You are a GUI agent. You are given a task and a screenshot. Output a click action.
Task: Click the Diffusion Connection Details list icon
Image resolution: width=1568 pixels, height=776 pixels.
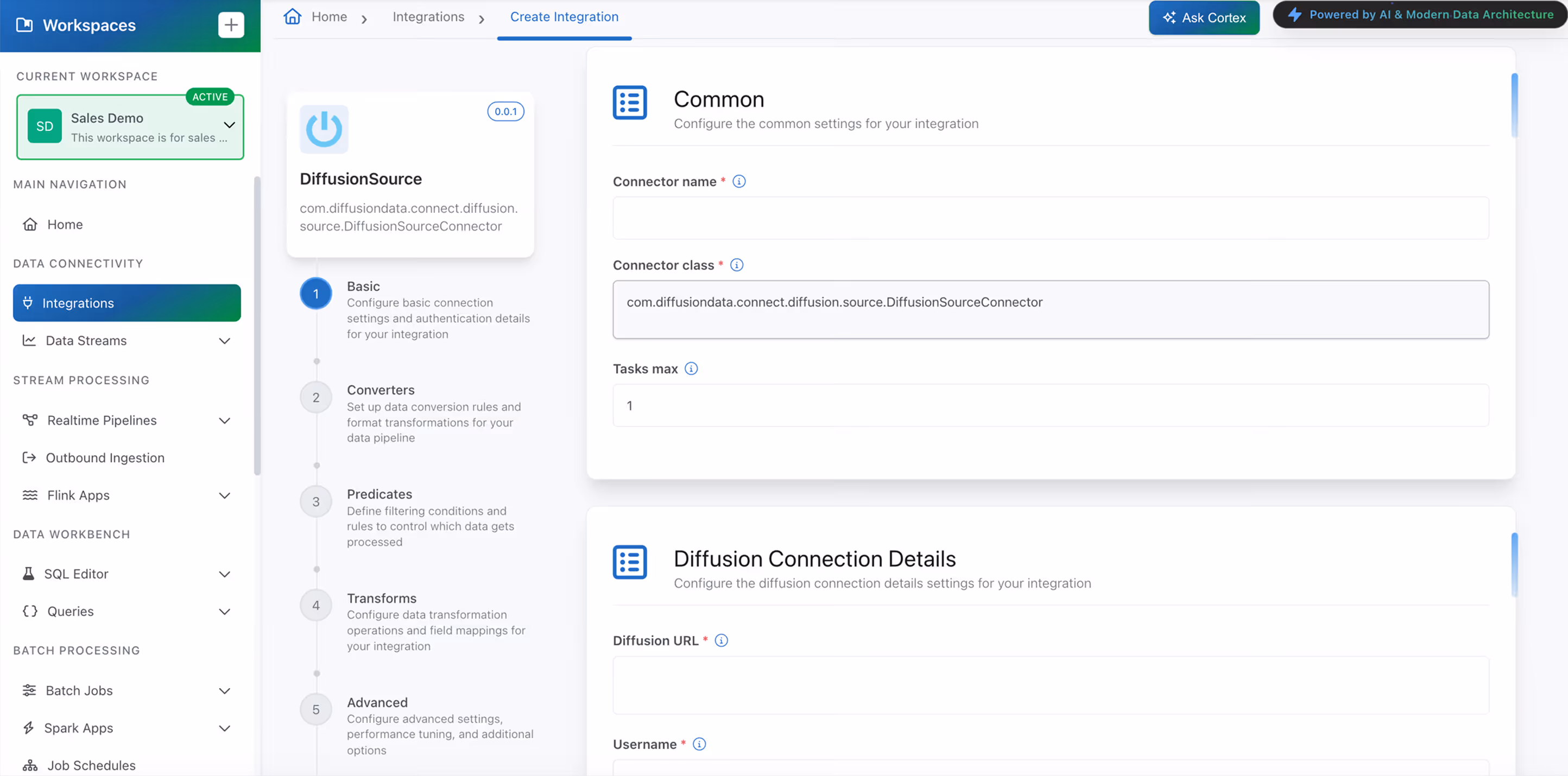(629, 562)
